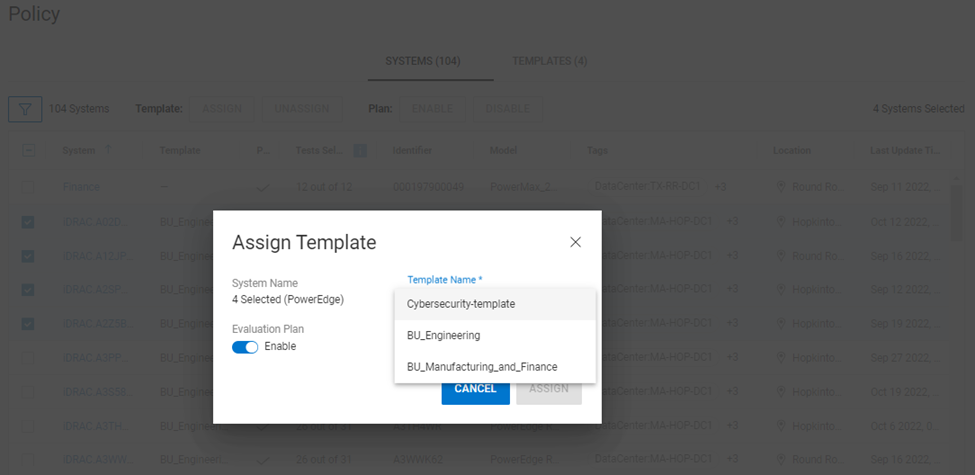Image resolution: width=975 pixels, height=475 pixels.
Task: Check the Finance row checkbox
Action: [x=29, y=187]
